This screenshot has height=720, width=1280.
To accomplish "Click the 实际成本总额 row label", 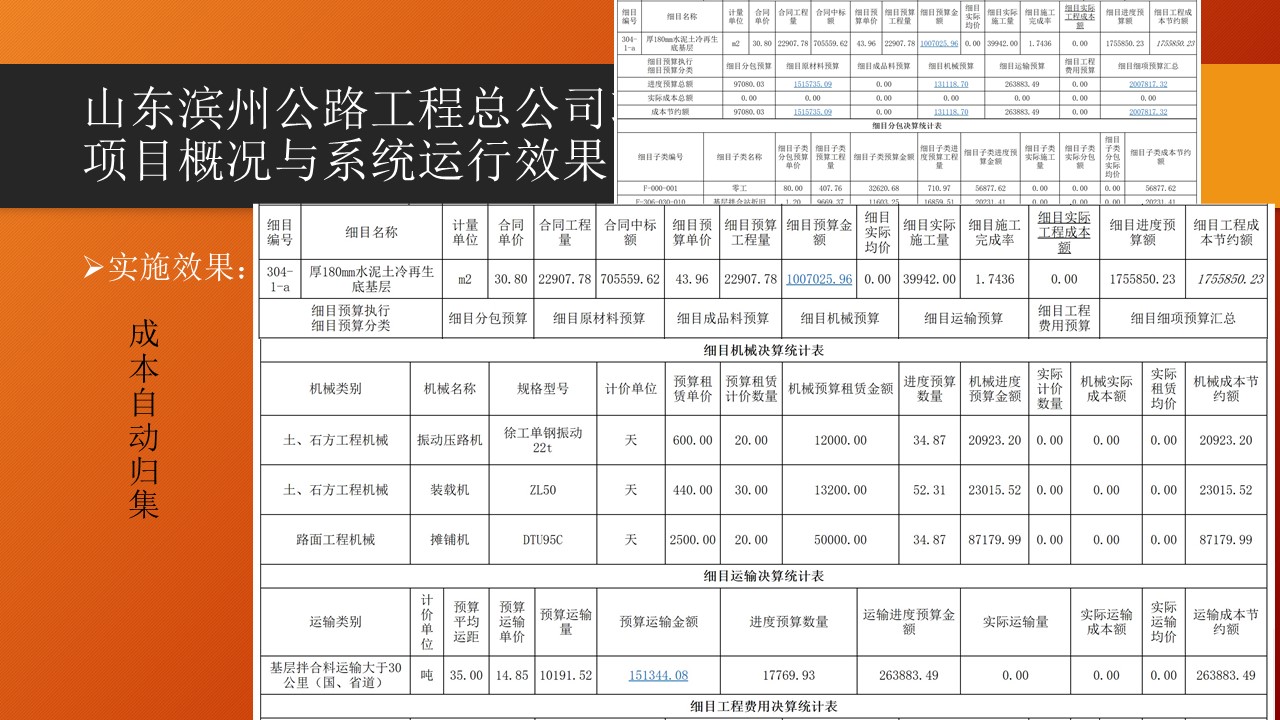I will coord(670,98).
